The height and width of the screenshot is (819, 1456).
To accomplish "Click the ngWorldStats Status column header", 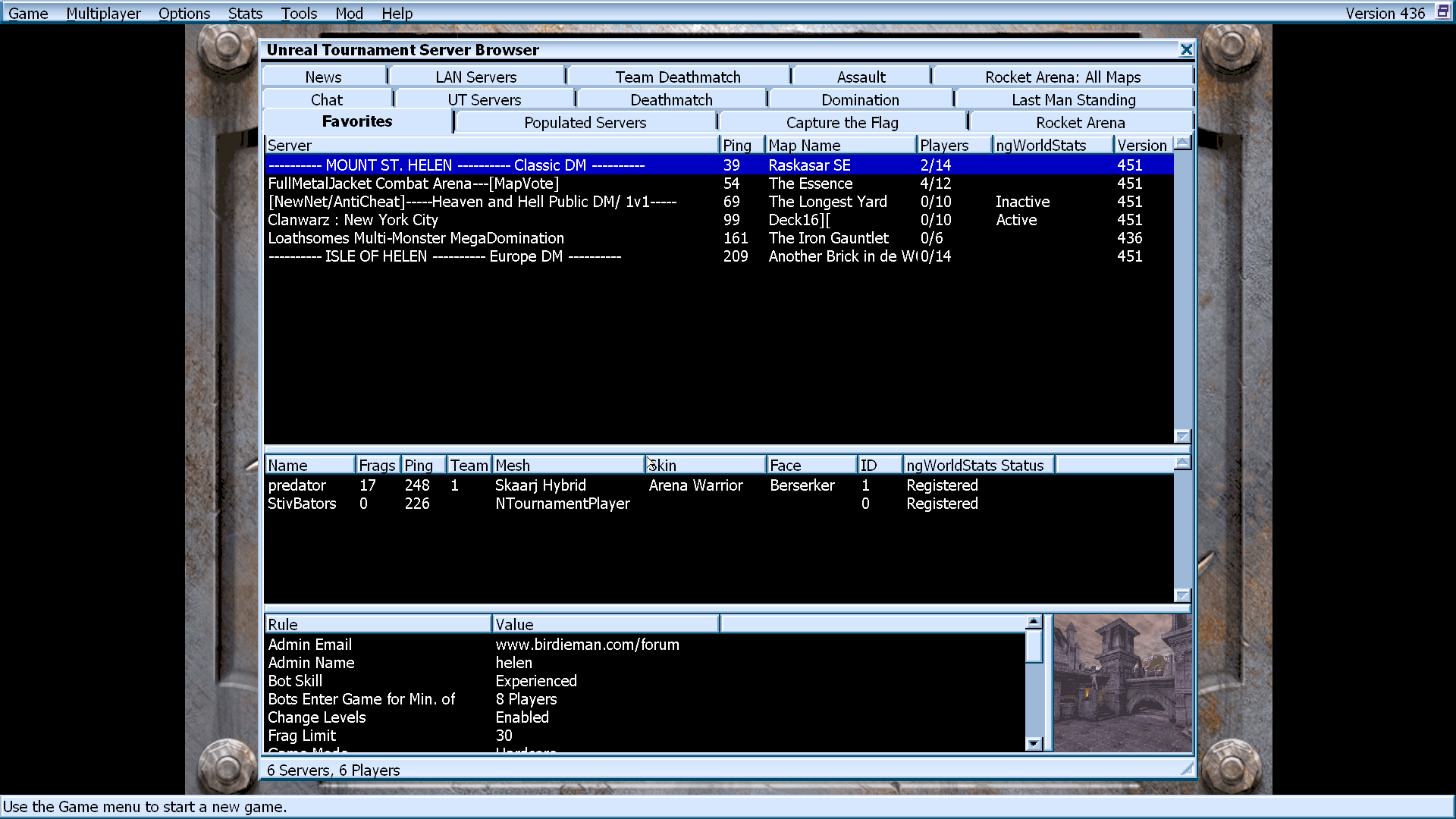I will tap(978, 465).
